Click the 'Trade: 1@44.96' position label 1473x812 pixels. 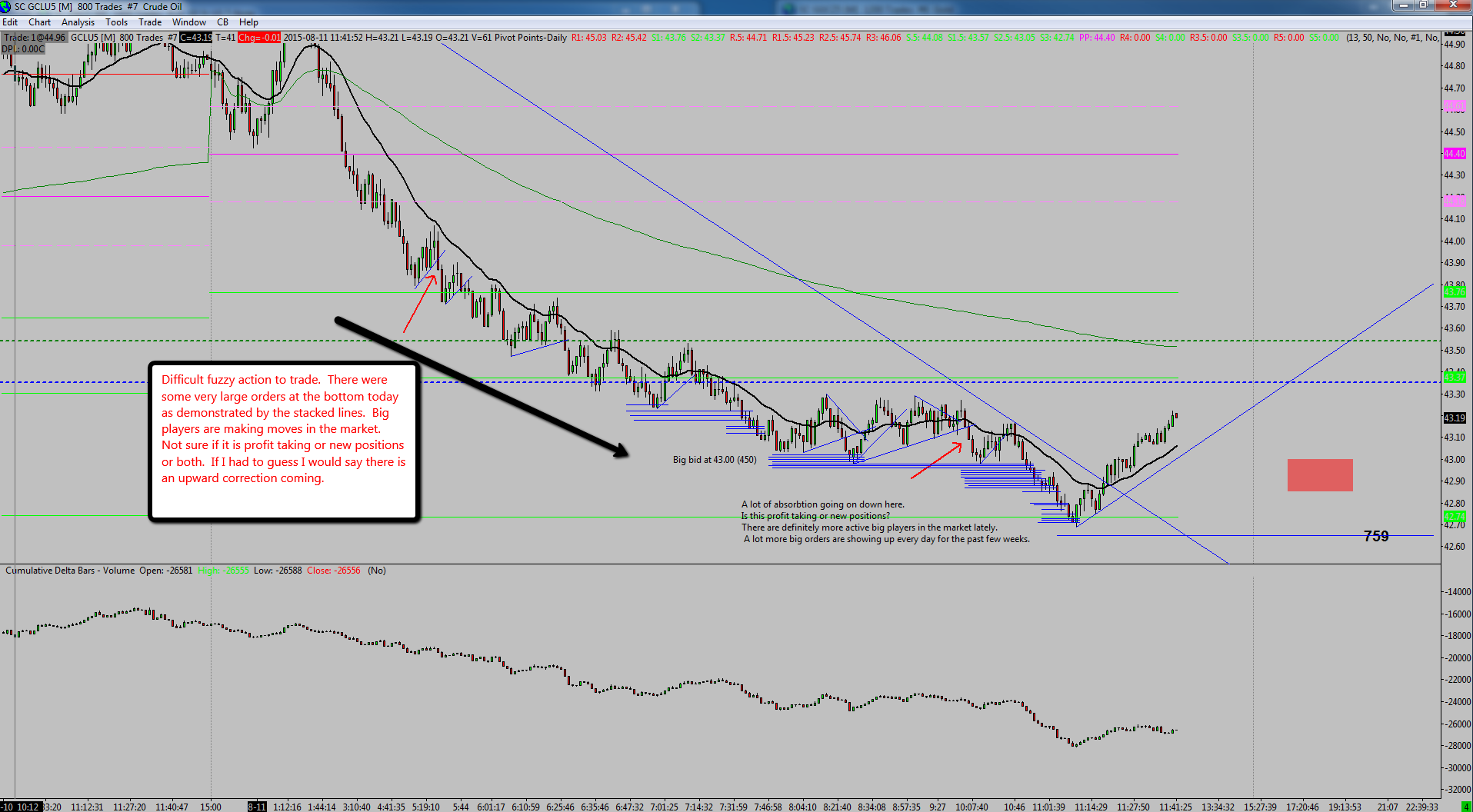35,38
